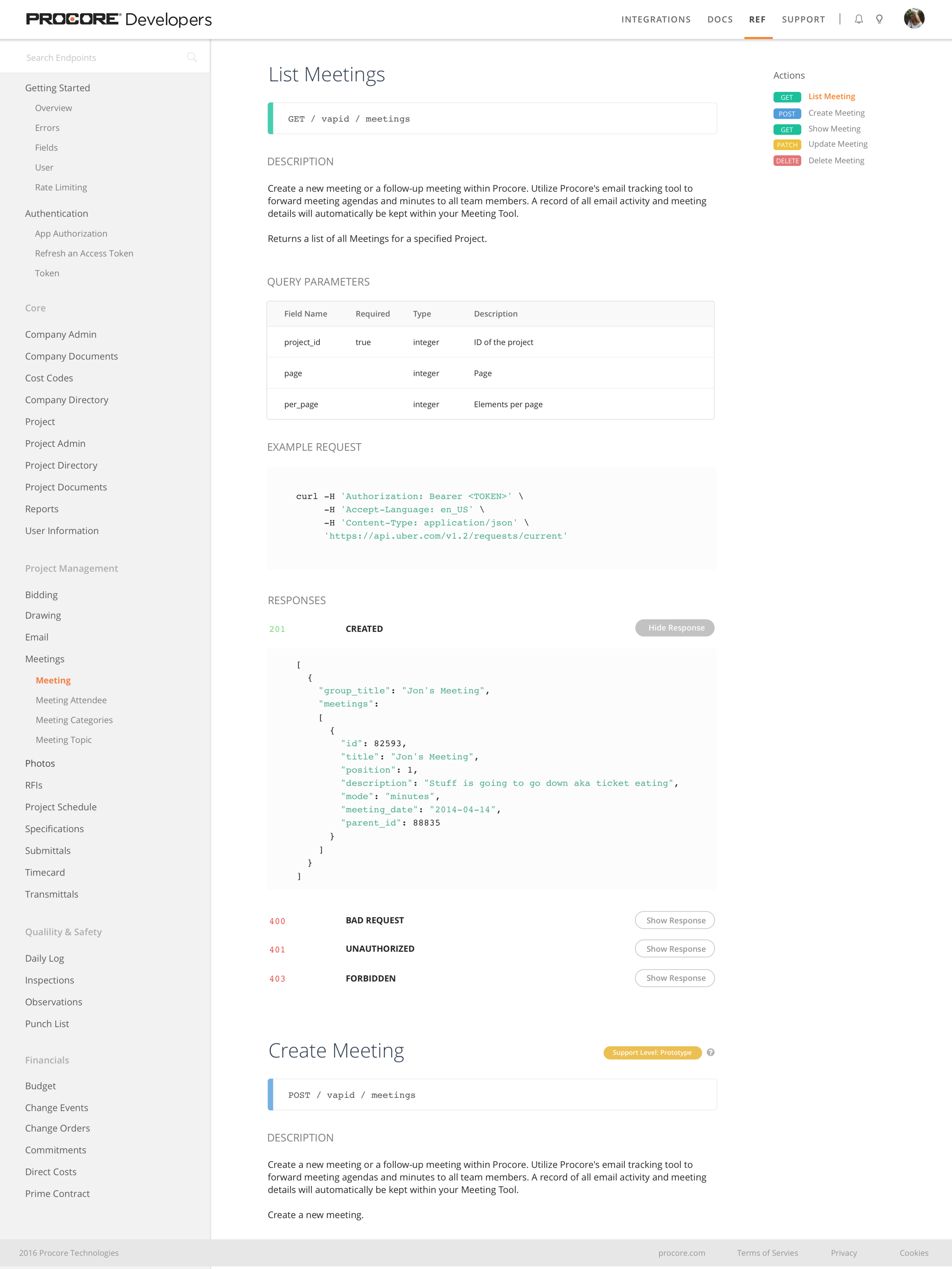Image resolution: width=952 pixels, height=1269 pixels.
Task: Open the Privacy footer link
Action: tap(843, 1253)
